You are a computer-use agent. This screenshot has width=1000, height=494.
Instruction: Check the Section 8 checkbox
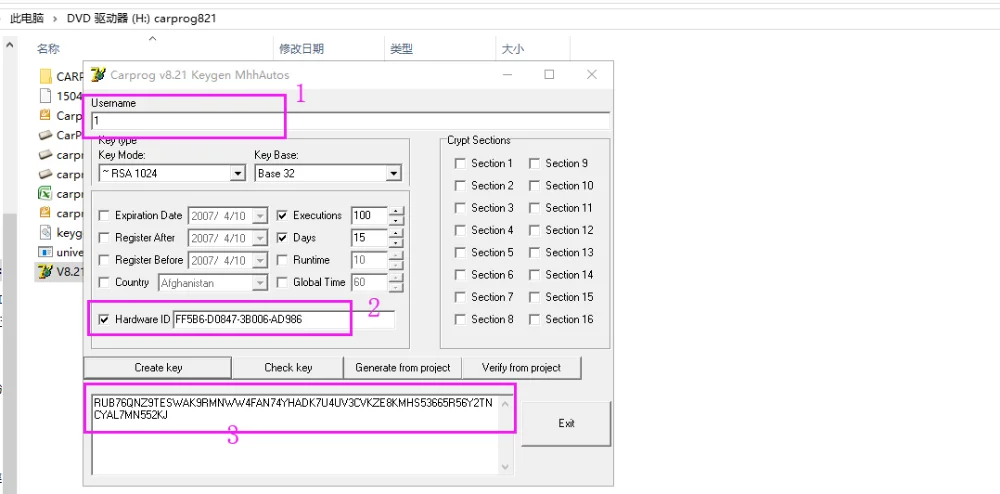(460, 319)
